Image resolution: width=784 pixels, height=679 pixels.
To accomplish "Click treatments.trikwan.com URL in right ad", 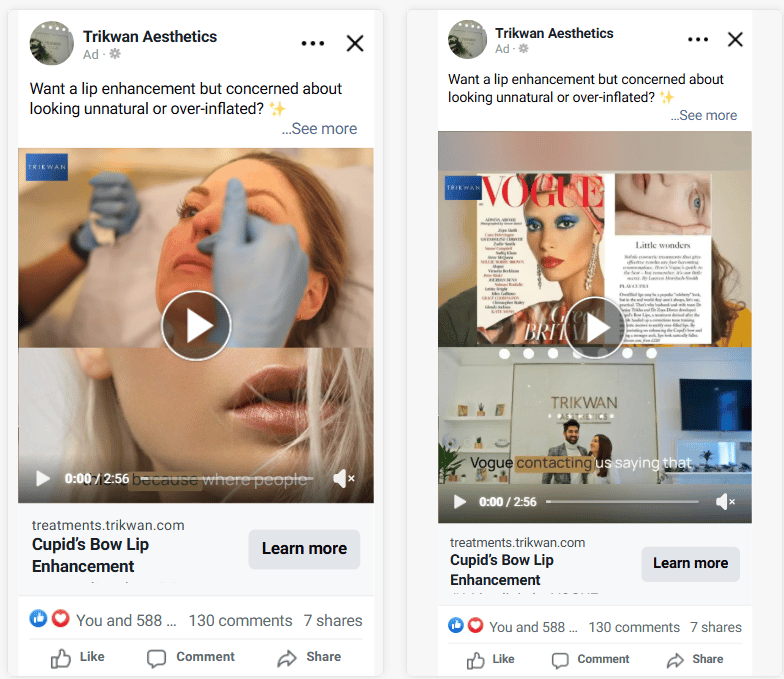I will (x=518, y=542).
